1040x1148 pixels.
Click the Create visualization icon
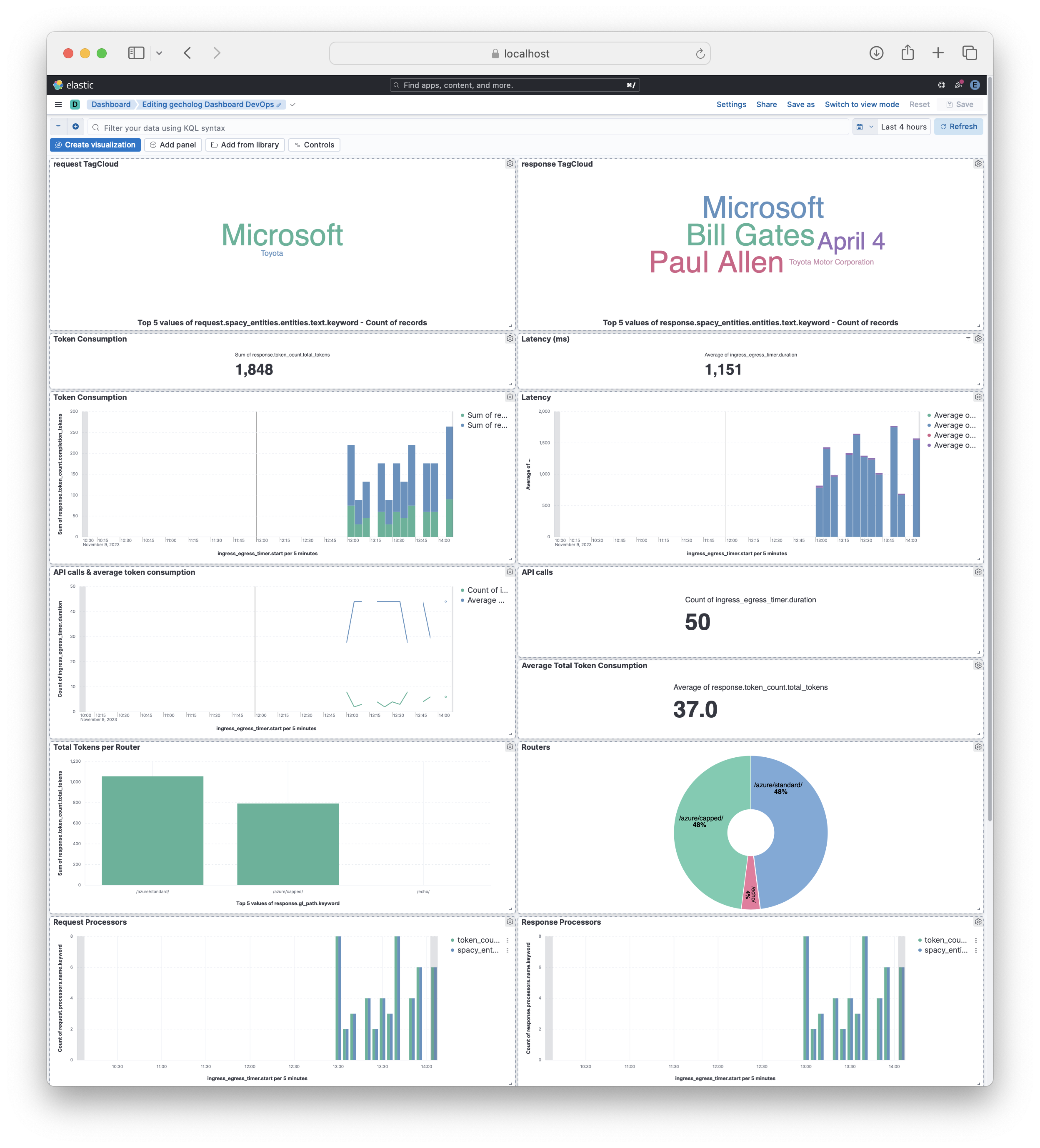click(97, 144)
